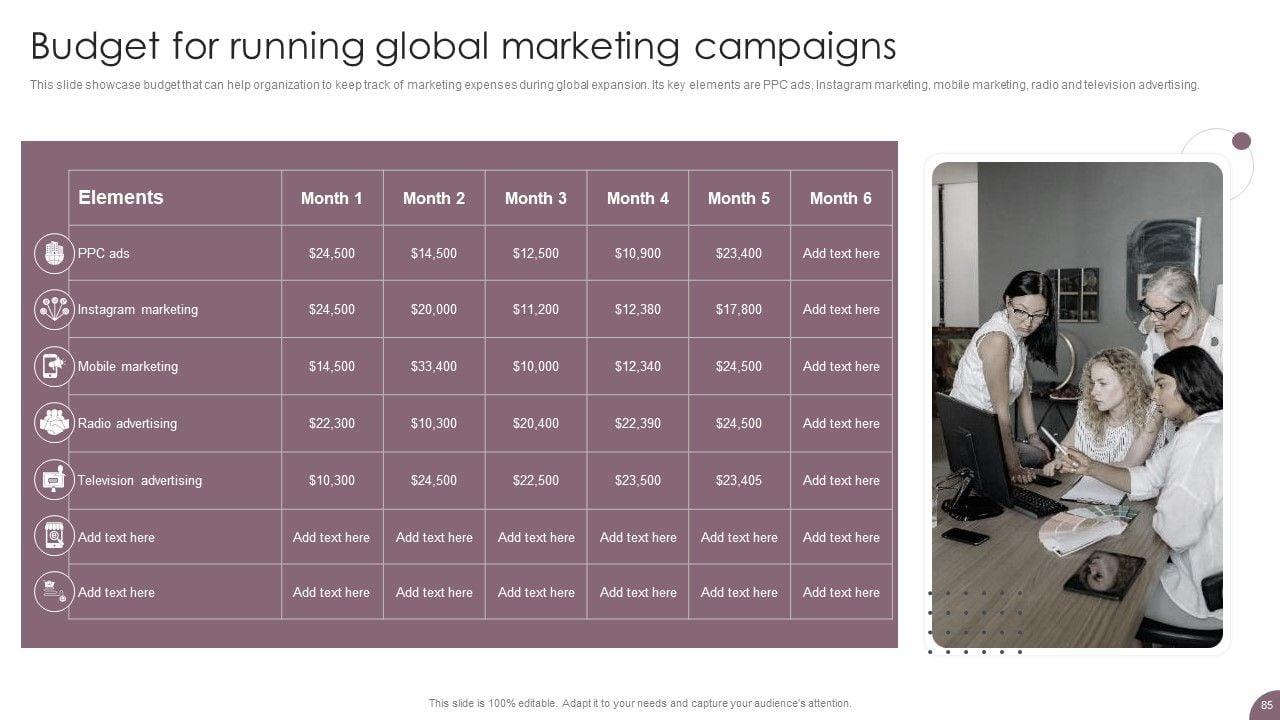Click the footer editable note text

[640, 704]
